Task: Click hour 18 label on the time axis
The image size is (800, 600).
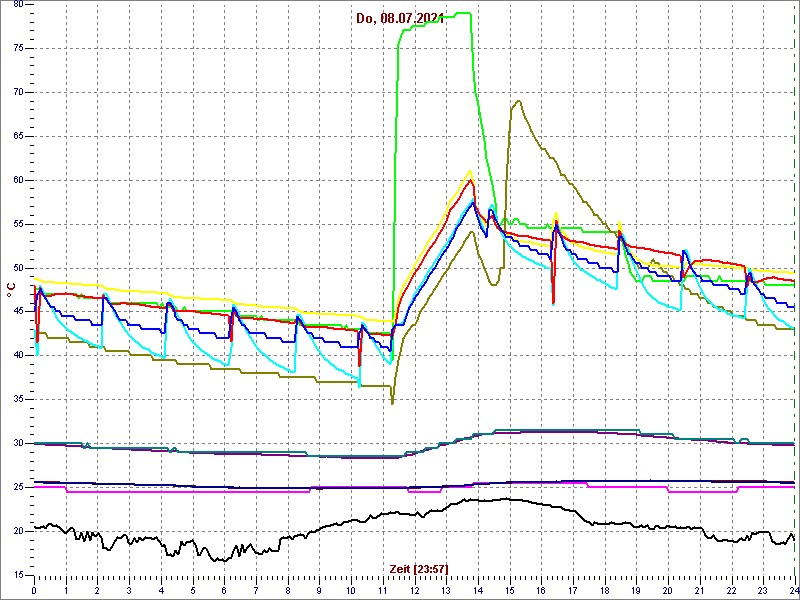Action: point(604,590)
